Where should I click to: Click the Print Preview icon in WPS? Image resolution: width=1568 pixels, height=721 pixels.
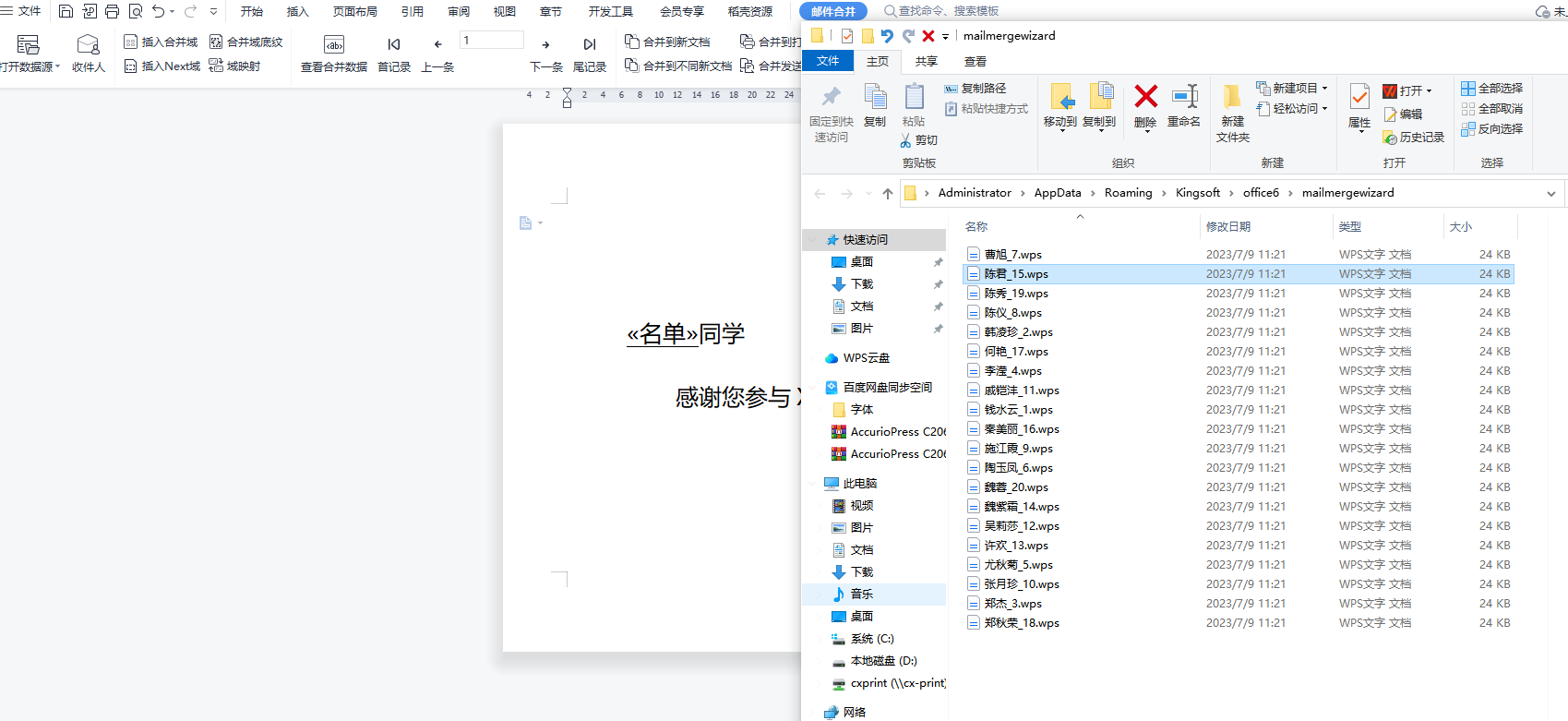click(x=136, y=11)
